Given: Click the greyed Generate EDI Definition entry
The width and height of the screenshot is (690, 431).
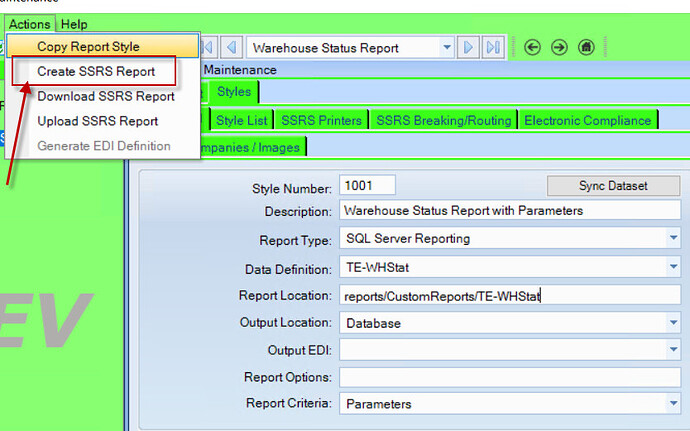Looking at the screenshot, I should [103, 146].
